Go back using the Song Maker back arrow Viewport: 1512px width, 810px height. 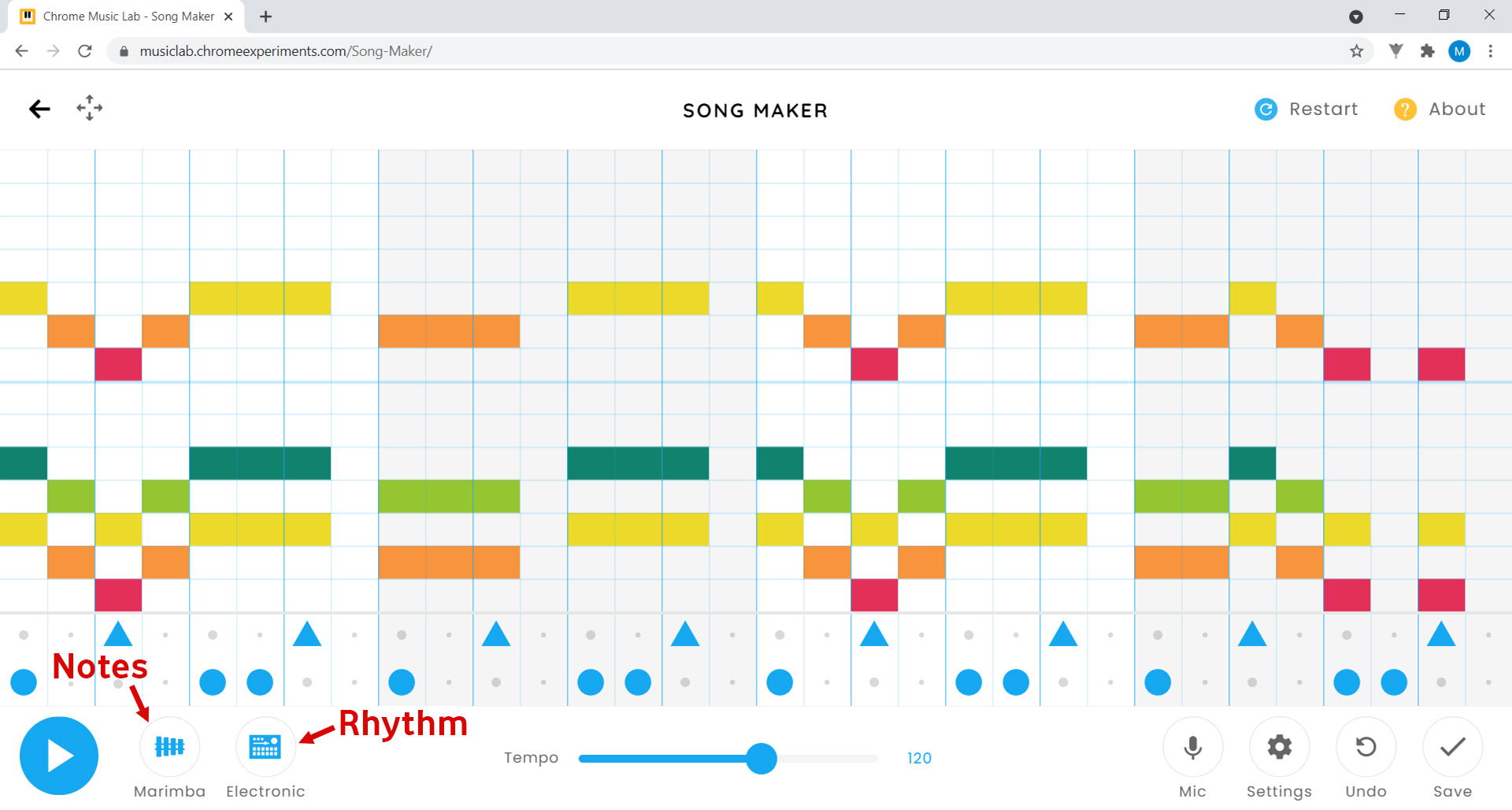coord(39,109)
